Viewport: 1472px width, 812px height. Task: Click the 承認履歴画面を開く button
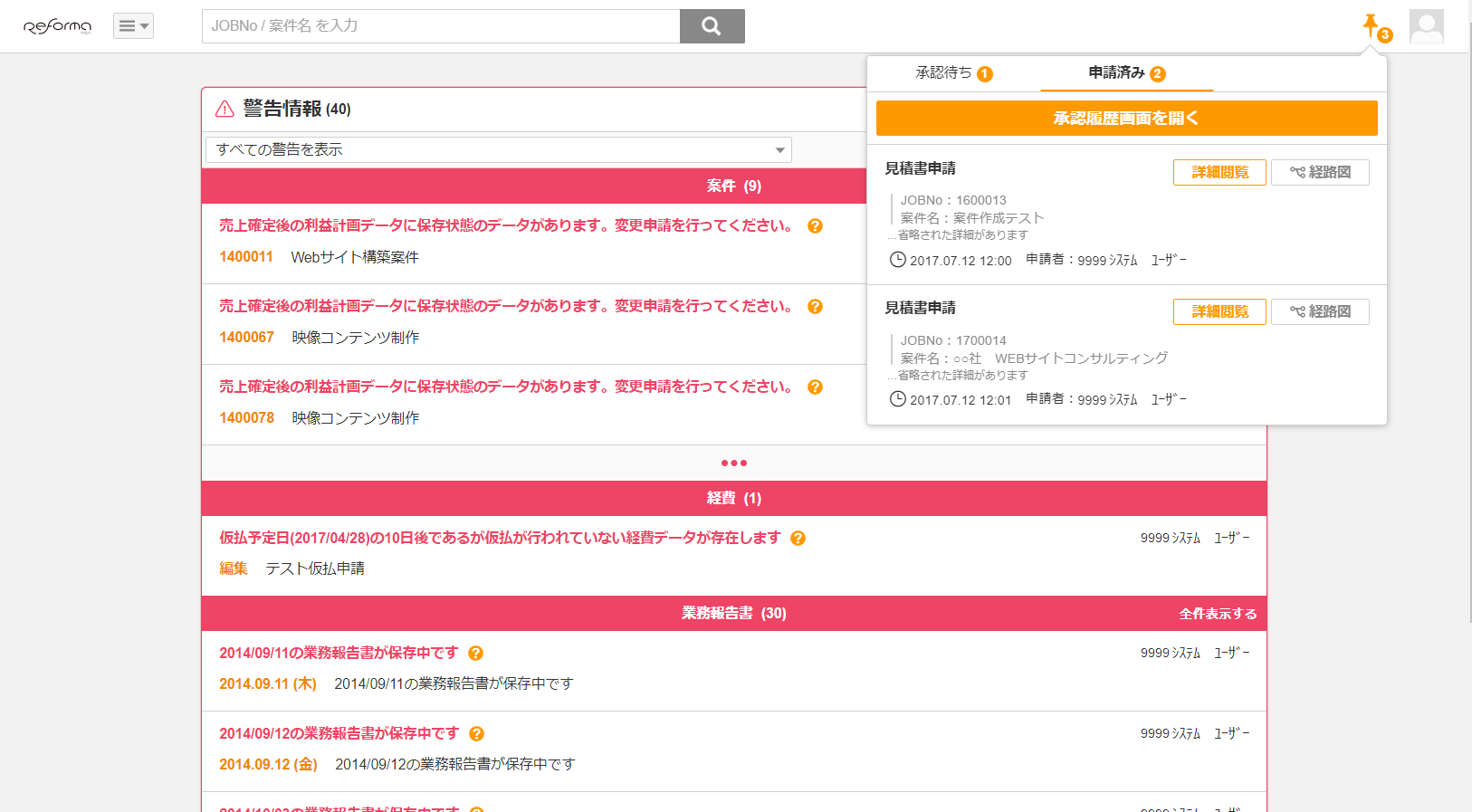tap(1126, 119)
